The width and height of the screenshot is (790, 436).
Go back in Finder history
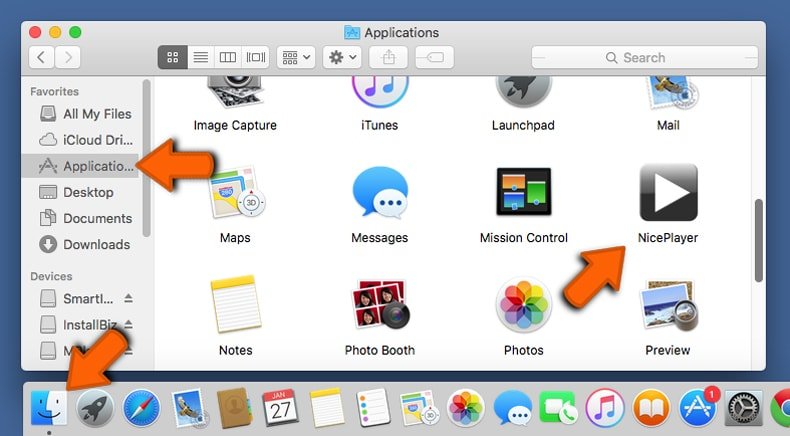tap(41, 57)
